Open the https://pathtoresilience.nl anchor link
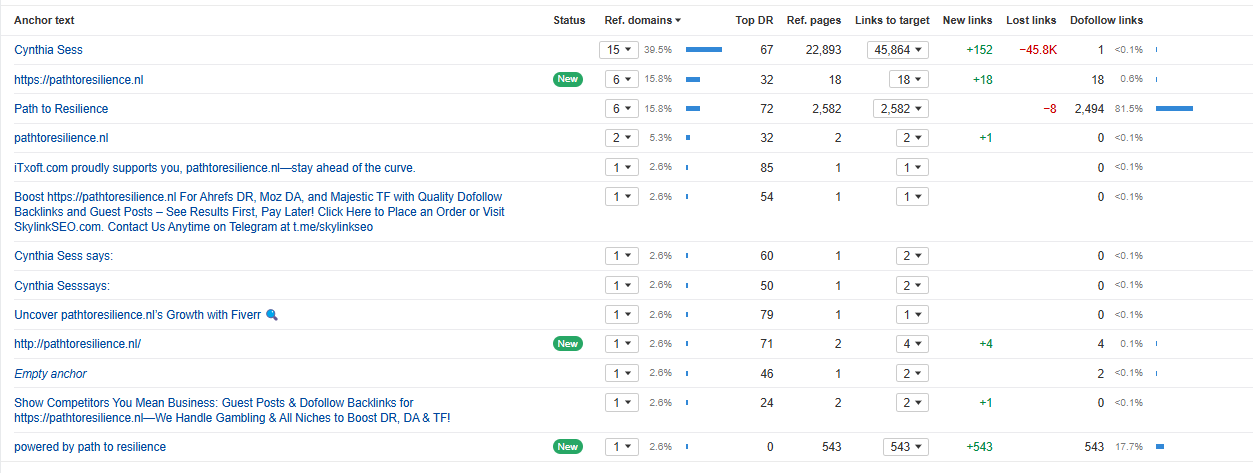 click(79, 79)
